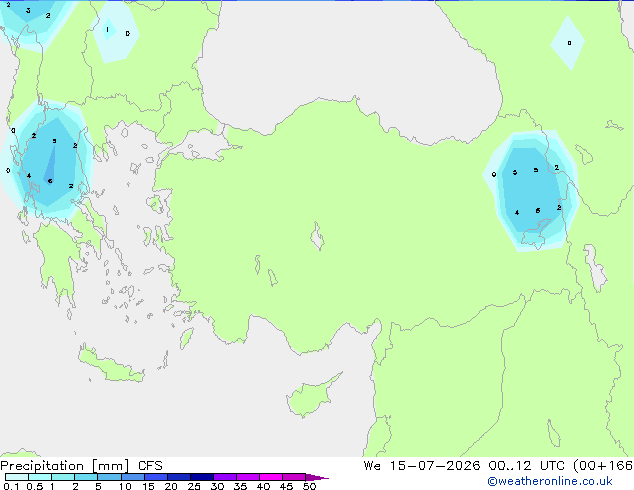Click legend label "50"

309,486
